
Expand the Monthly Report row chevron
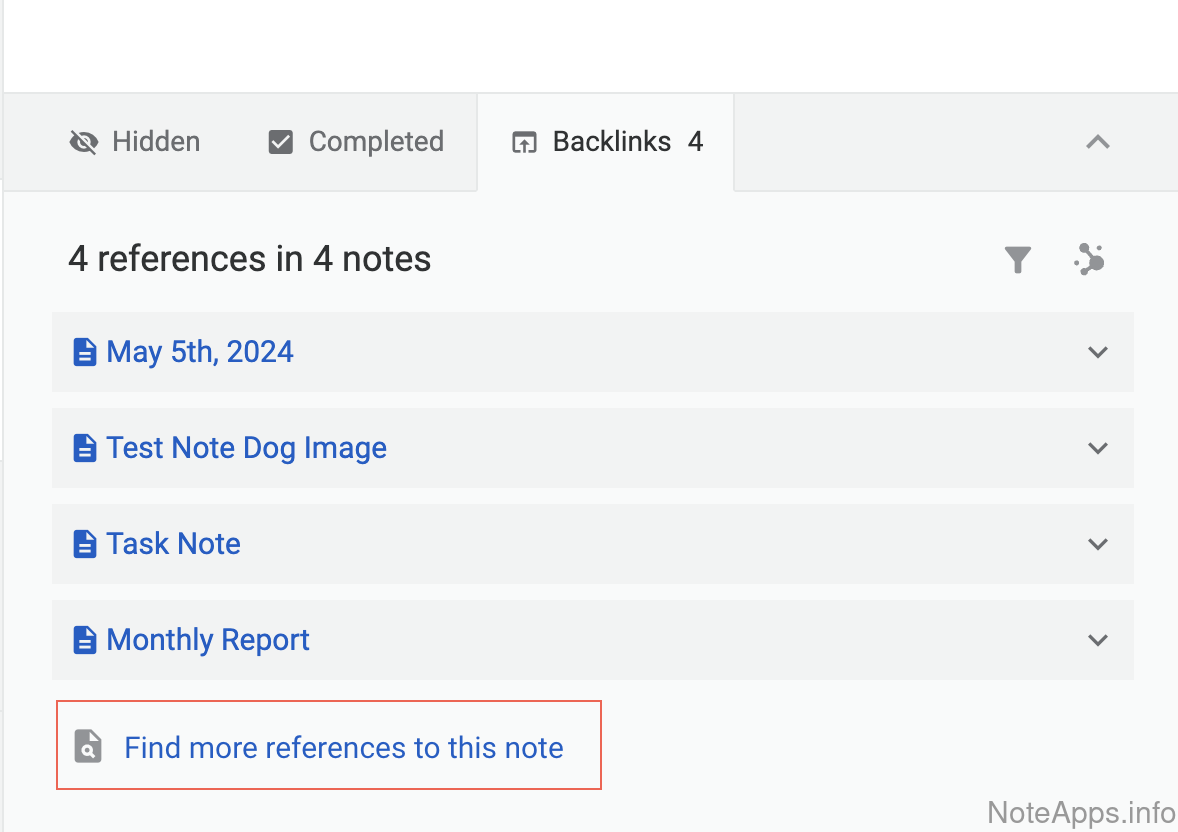point(1098,640)
